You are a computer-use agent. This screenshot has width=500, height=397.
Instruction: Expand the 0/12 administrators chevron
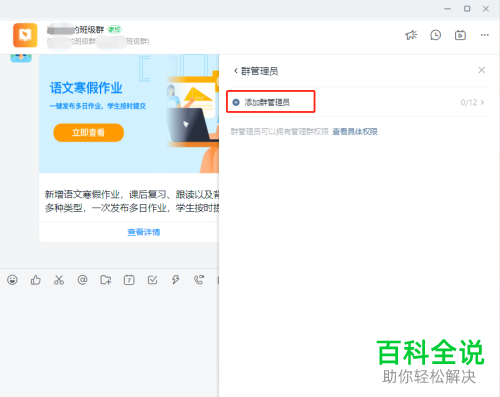[482, 102]
